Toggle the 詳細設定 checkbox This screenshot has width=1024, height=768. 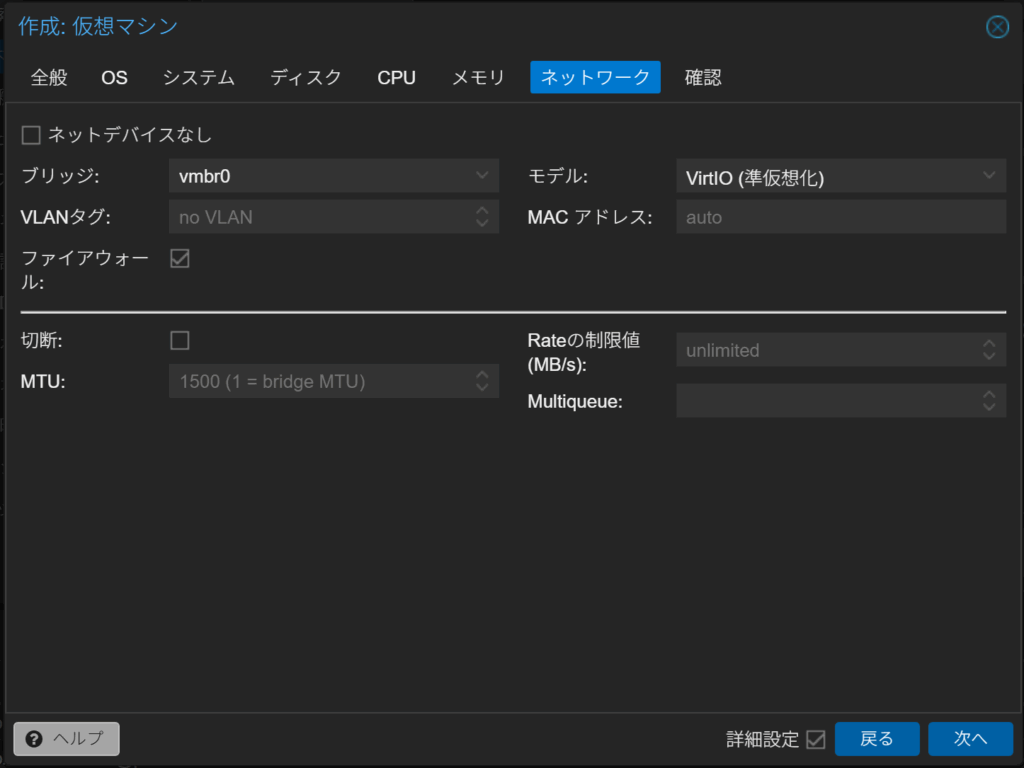816,739
